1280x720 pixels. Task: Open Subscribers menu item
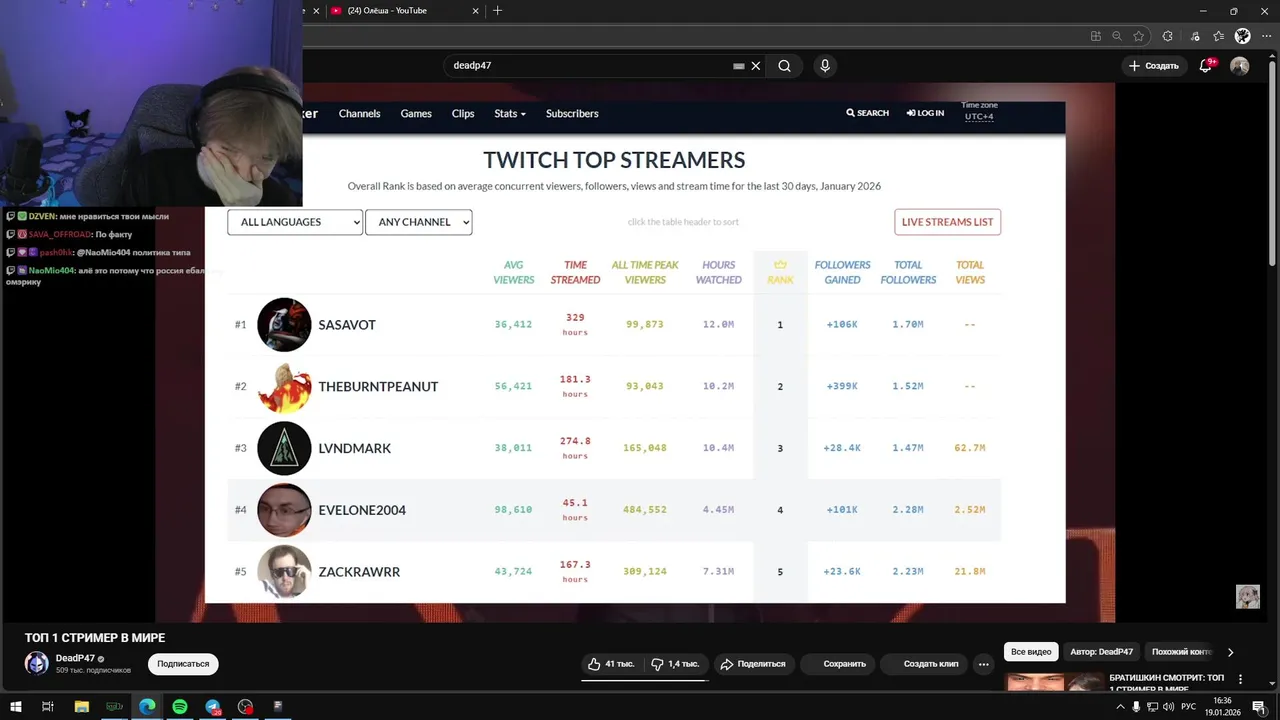pos(572,114)
